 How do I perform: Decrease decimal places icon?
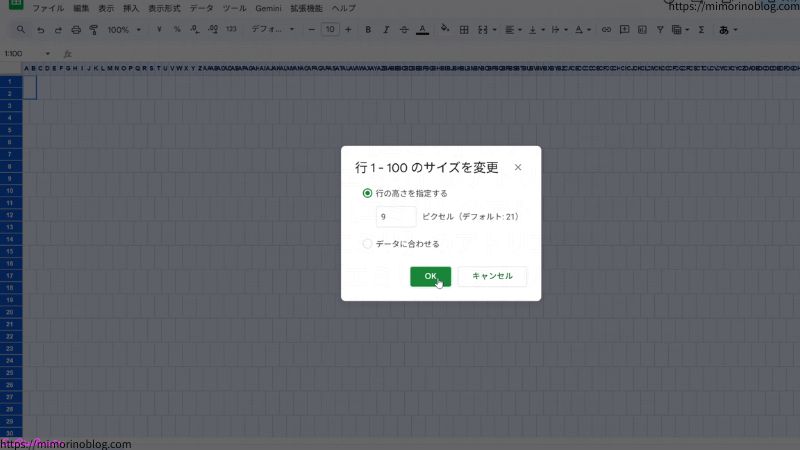pos(195,30)
